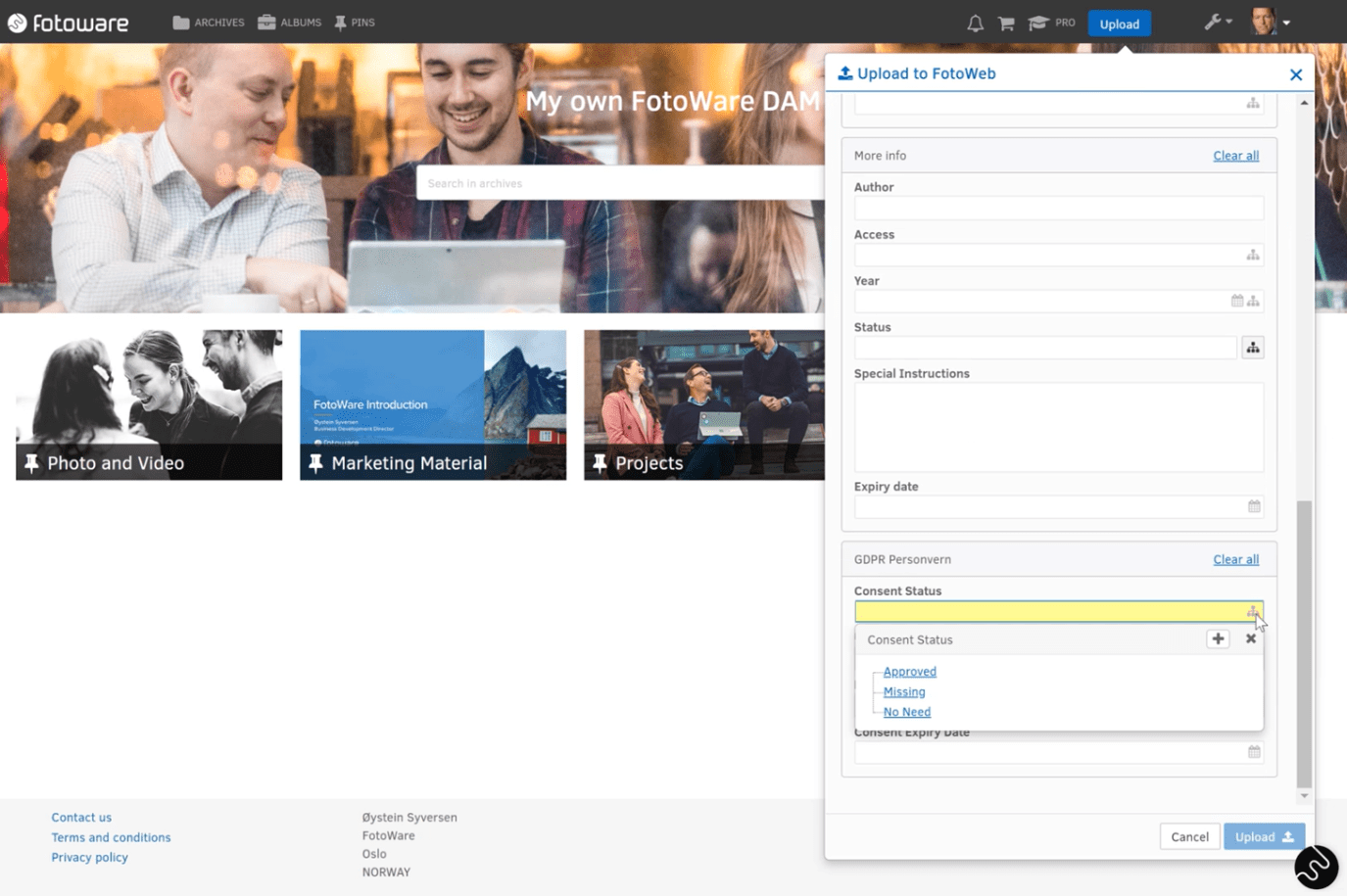Open the Archives menu
Viewport: 1347px width, 896px height.
click(209, 23)
